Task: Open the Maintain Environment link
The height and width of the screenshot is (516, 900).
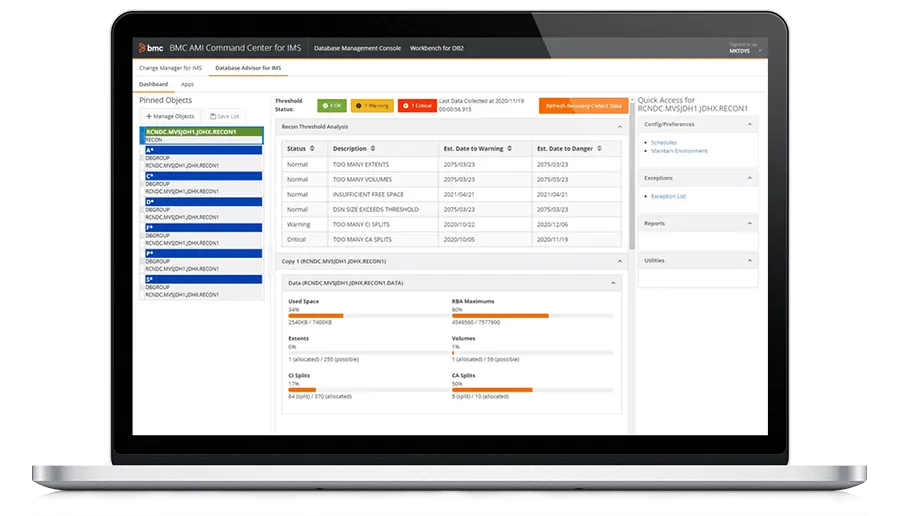Action: pos(679,151)
